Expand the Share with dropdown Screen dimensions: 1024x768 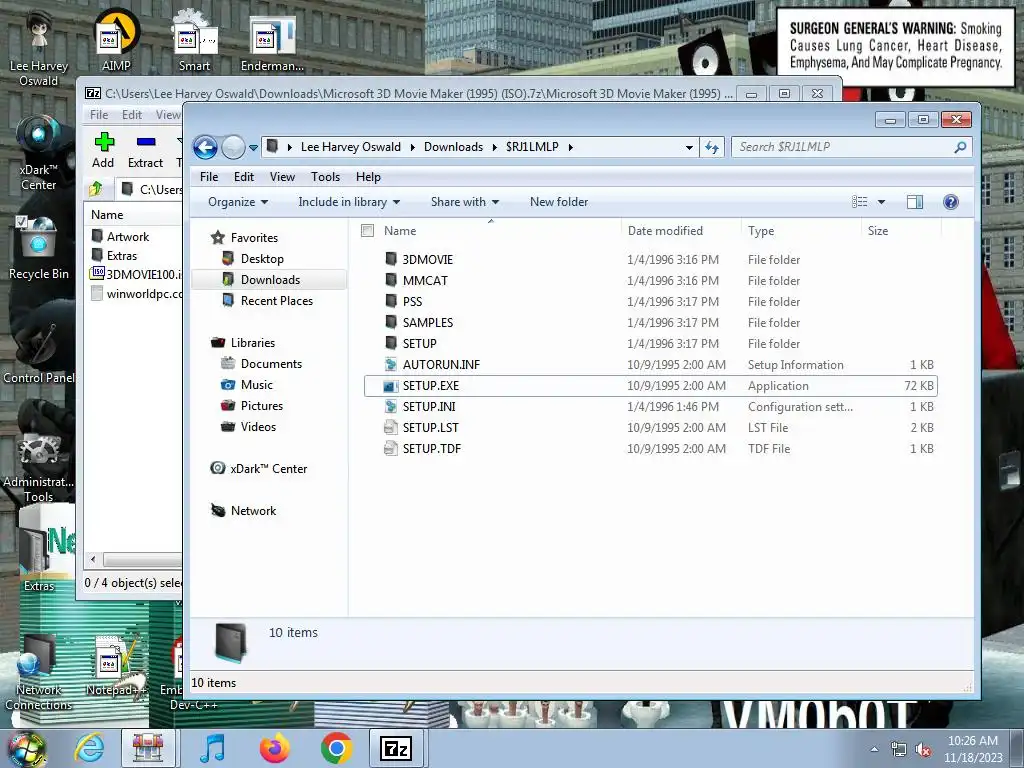(x=464, y=202)
